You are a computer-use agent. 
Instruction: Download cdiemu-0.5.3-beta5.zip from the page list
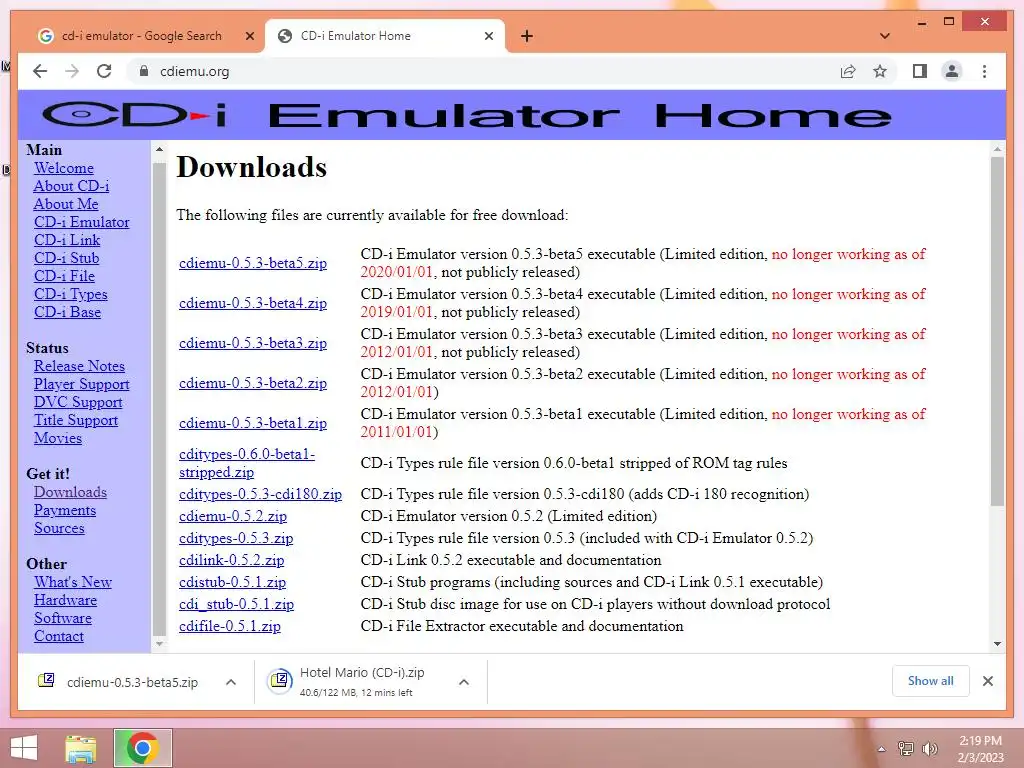(253, 263)
